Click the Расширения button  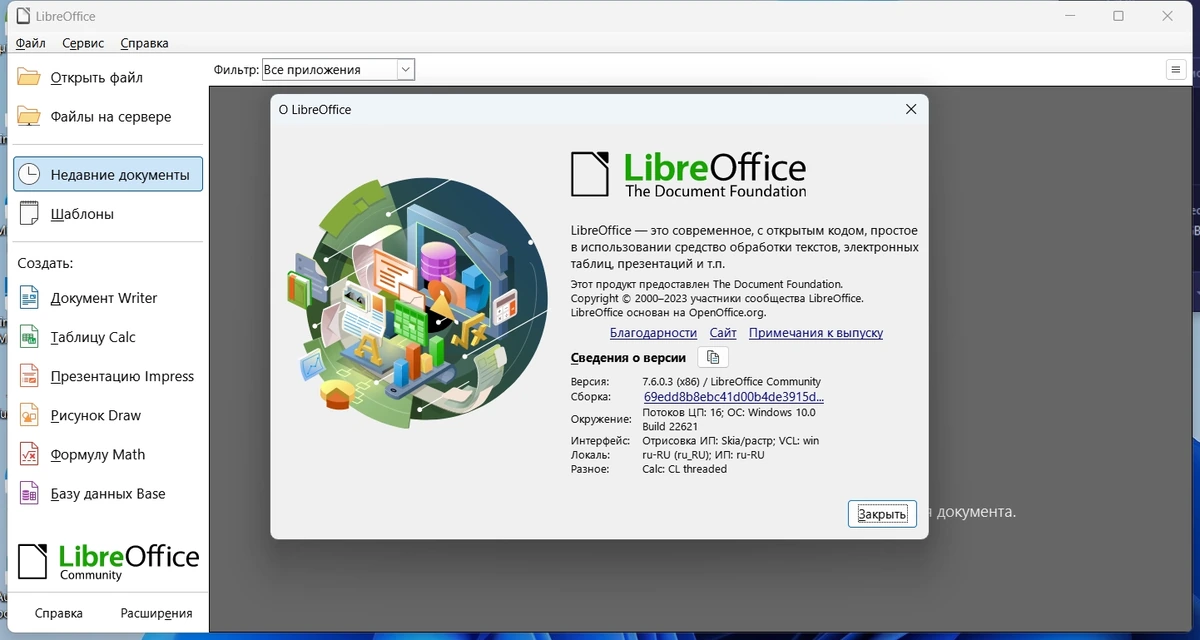[156, 613]
